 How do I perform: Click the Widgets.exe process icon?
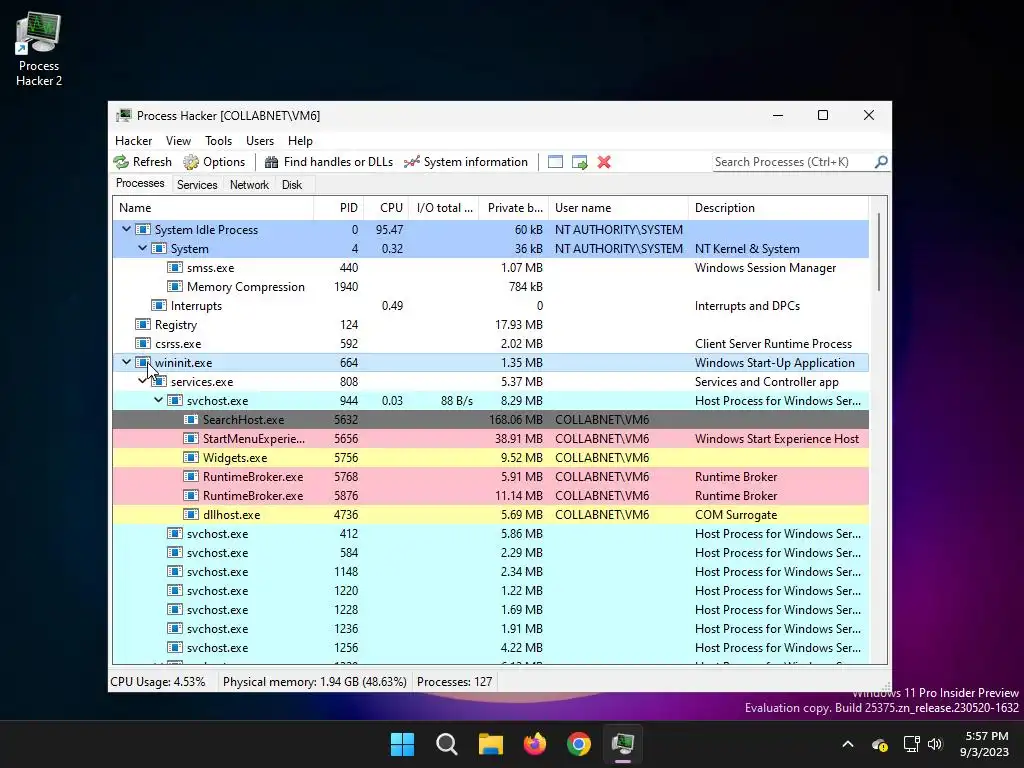click(x=191, y=458)
